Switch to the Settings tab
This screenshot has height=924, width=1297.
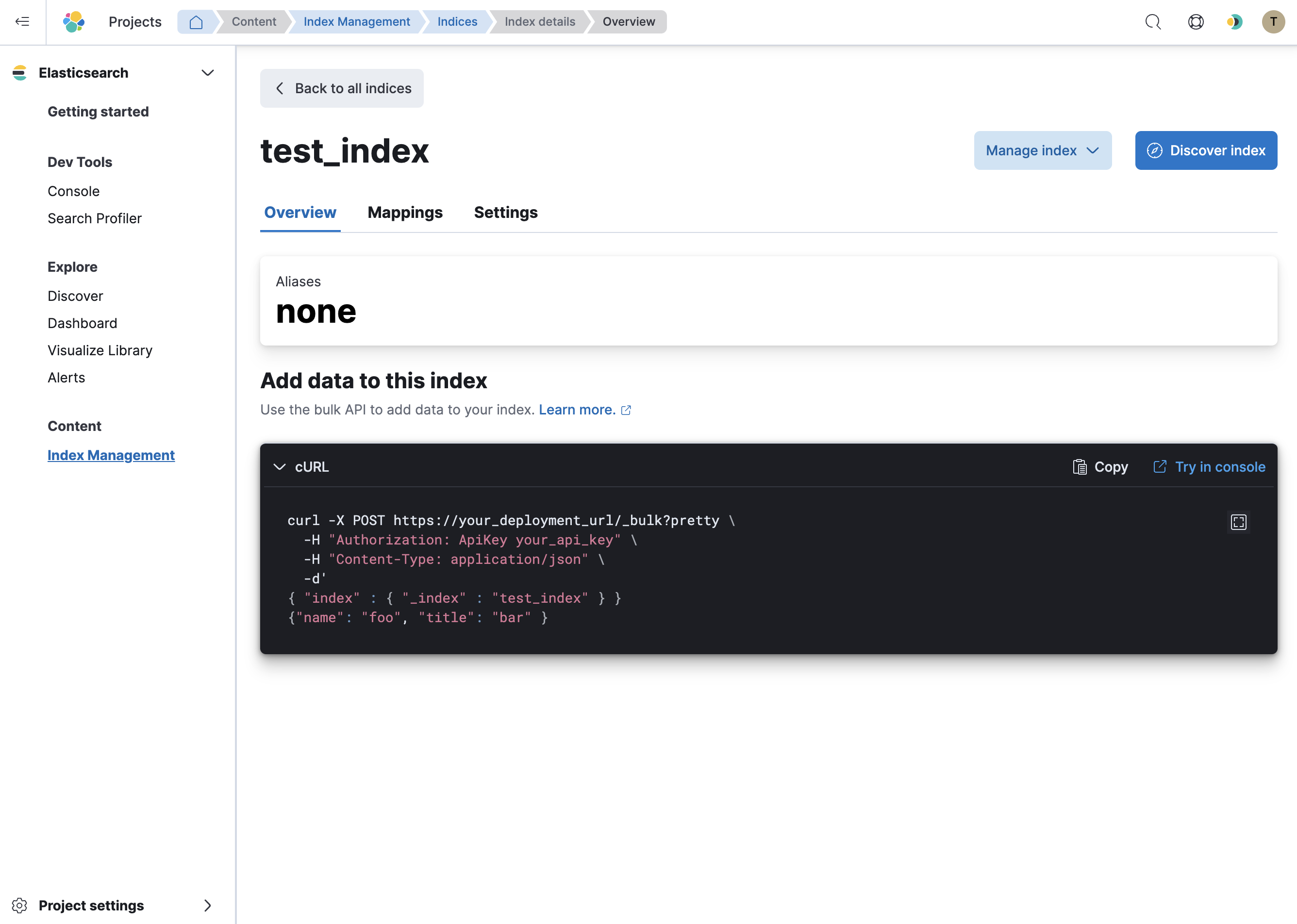click(x=505, y=212)
